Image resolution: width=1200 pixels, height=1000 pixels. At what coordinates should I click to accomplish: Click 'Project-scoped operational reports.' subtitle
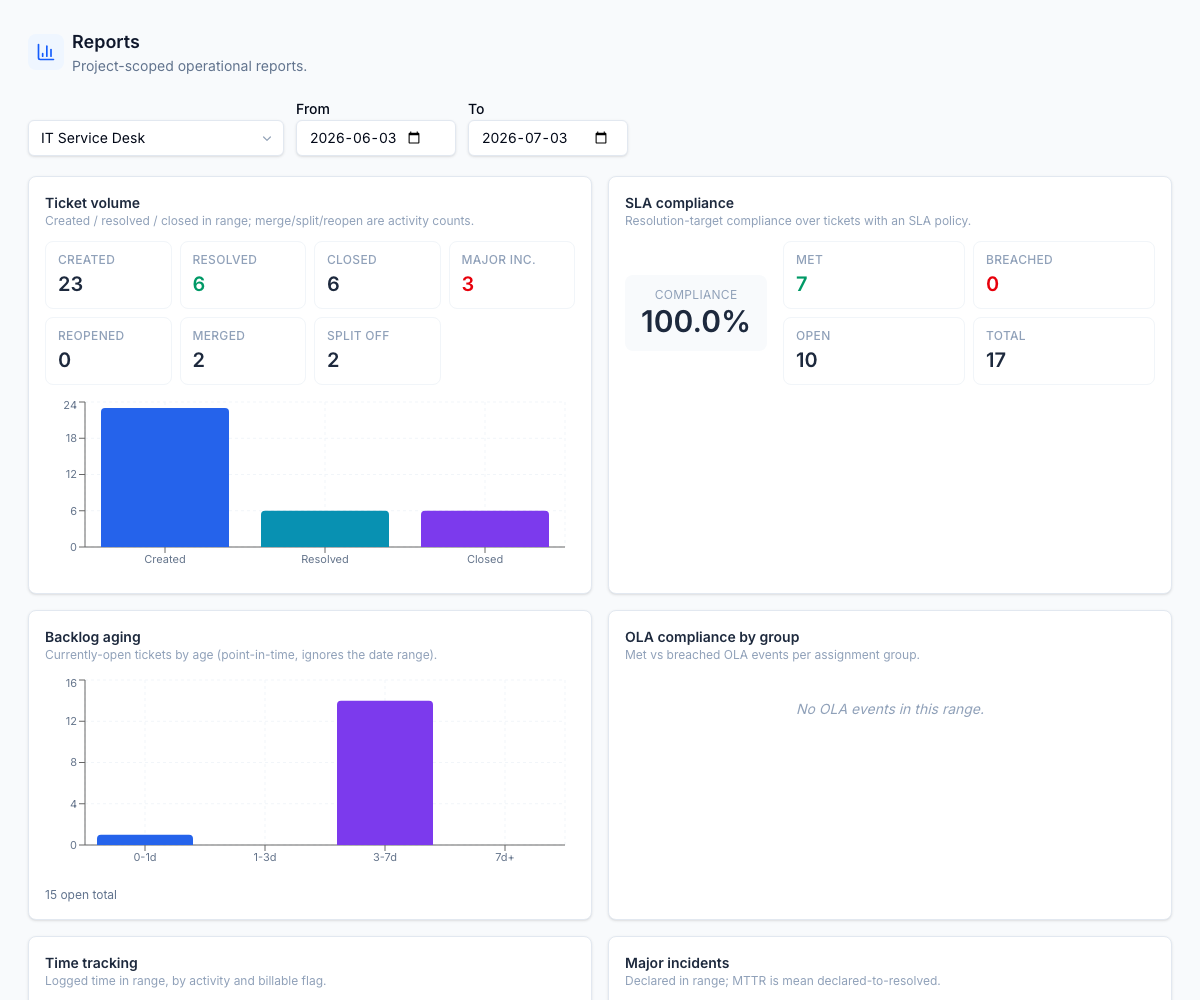click(189, 66)
